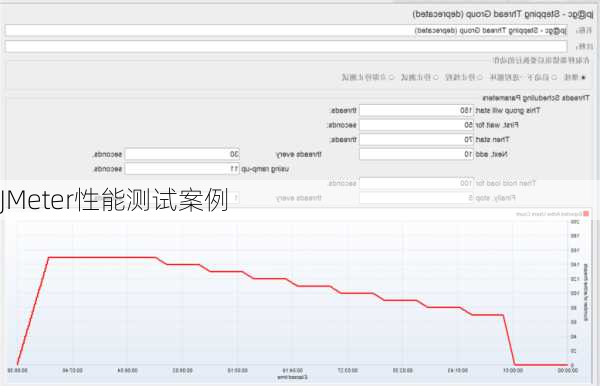Click the 'Then hold load for' 100 field
600x386 pixels.
point(416,183)
